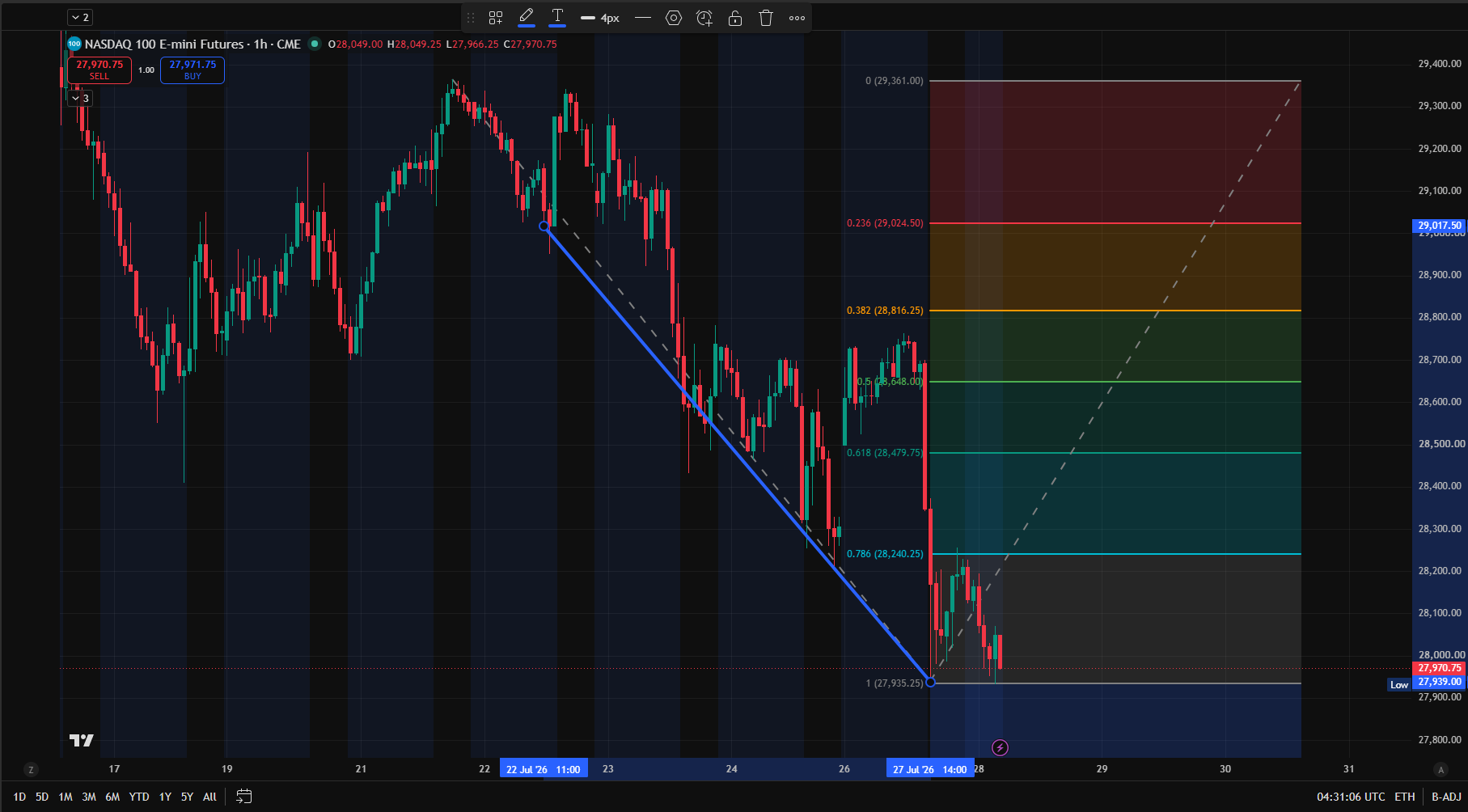Select the YTD time range

click(139, 797)
